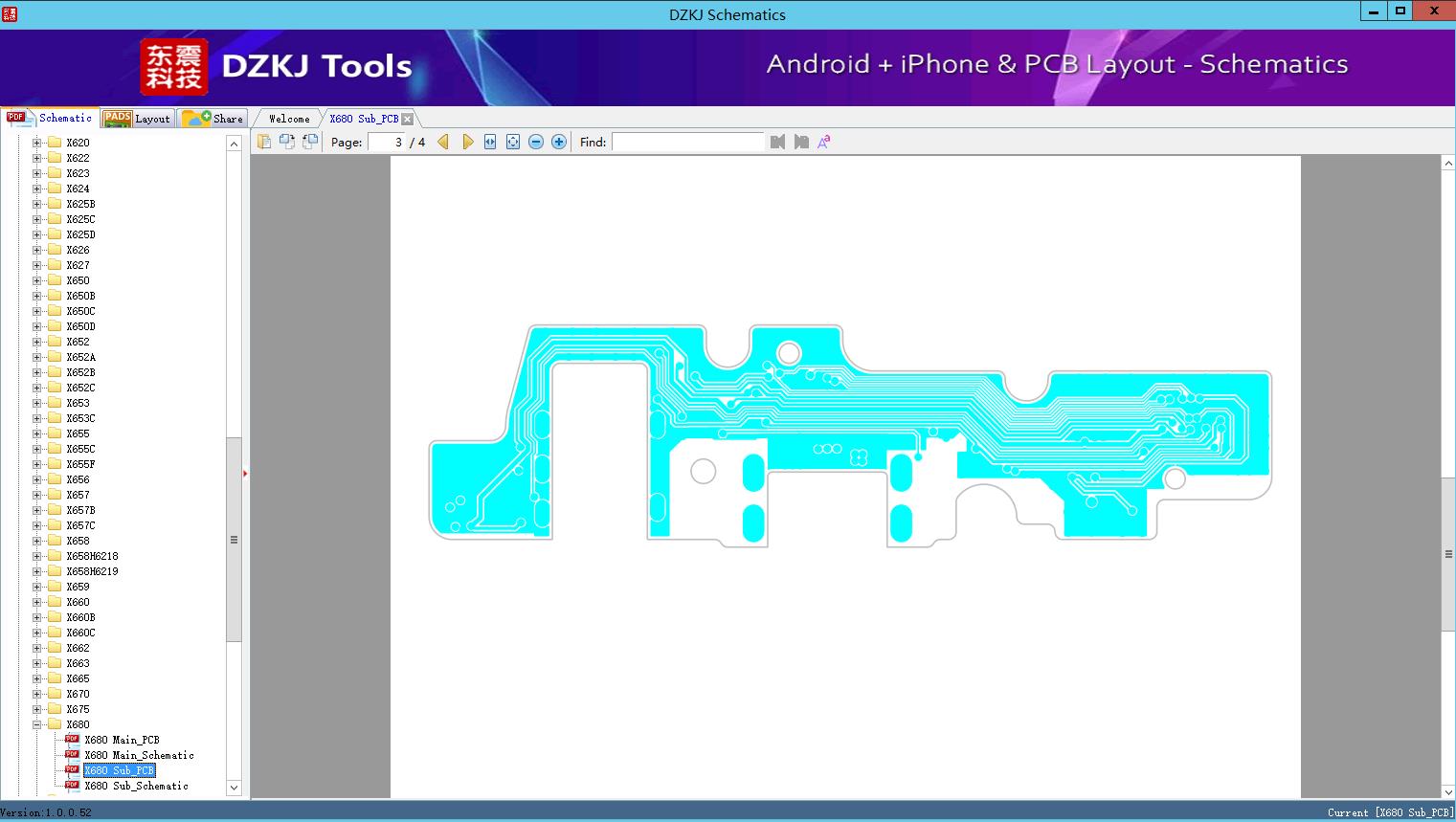Click the Find search box
The width and height of the screenshot is (1456, 822).
point(688,142)
